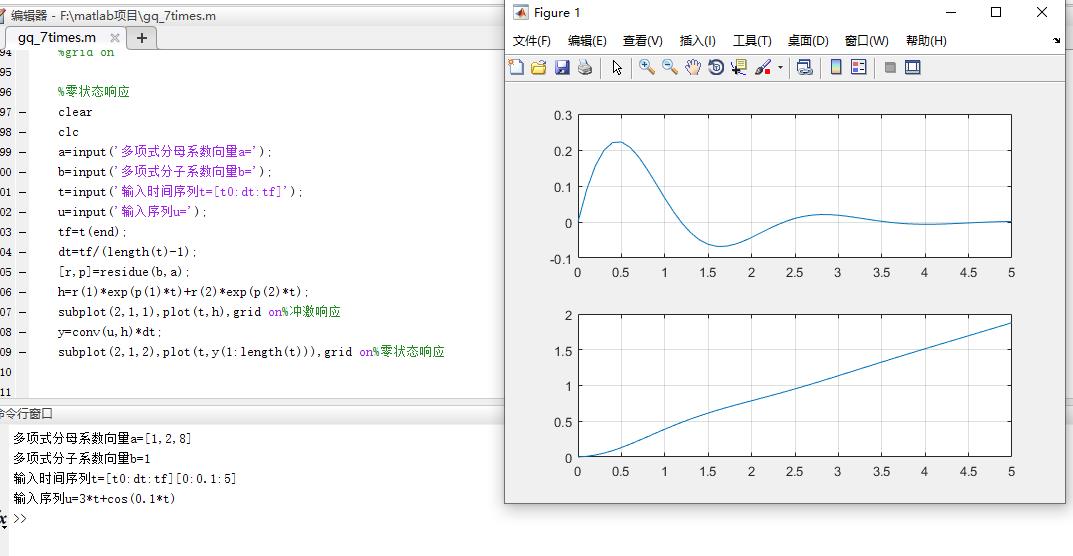Click command output 'a=[1,2,8]' line
This screenshot has width=1073, height=556.
[102, 438]
